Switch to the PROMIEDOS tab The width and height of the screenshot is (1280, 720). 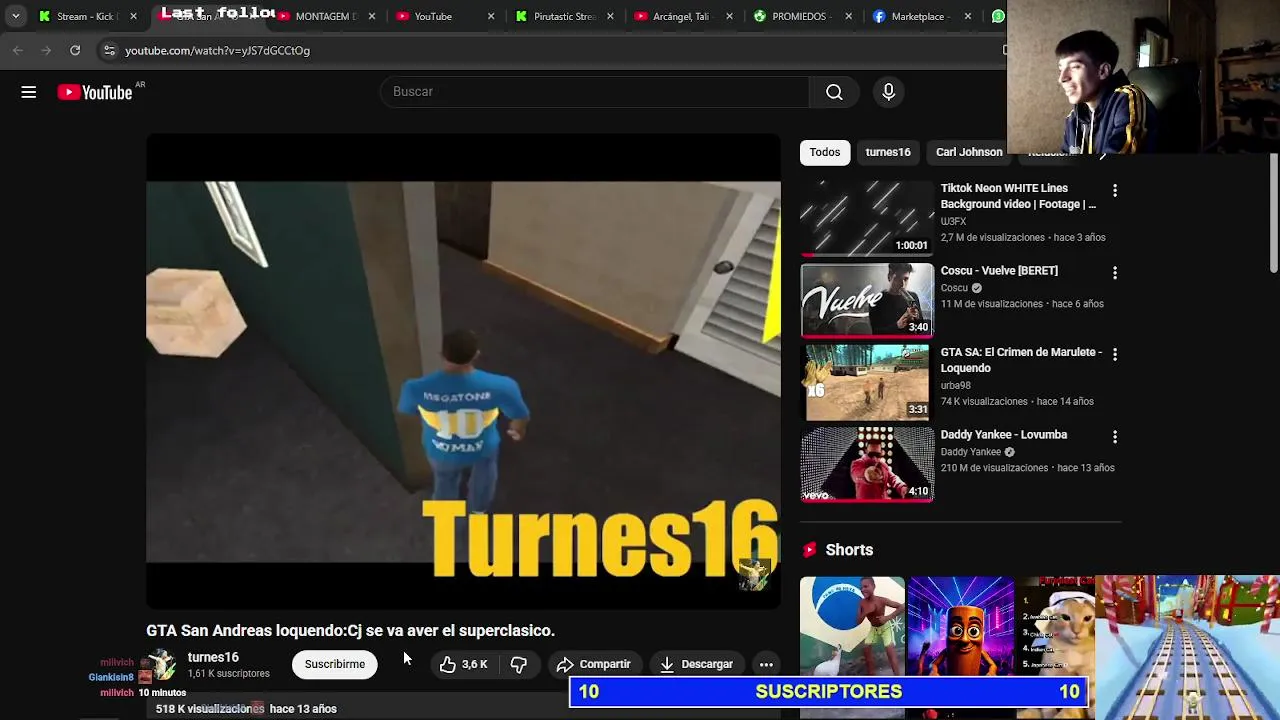(802, 16)
